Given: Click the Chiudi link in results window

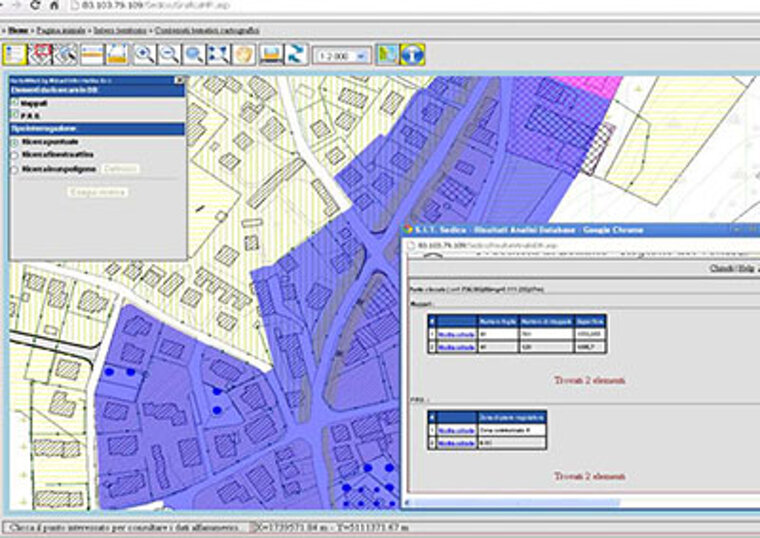Looking at the screenshot, I should [x=721, y=269].
